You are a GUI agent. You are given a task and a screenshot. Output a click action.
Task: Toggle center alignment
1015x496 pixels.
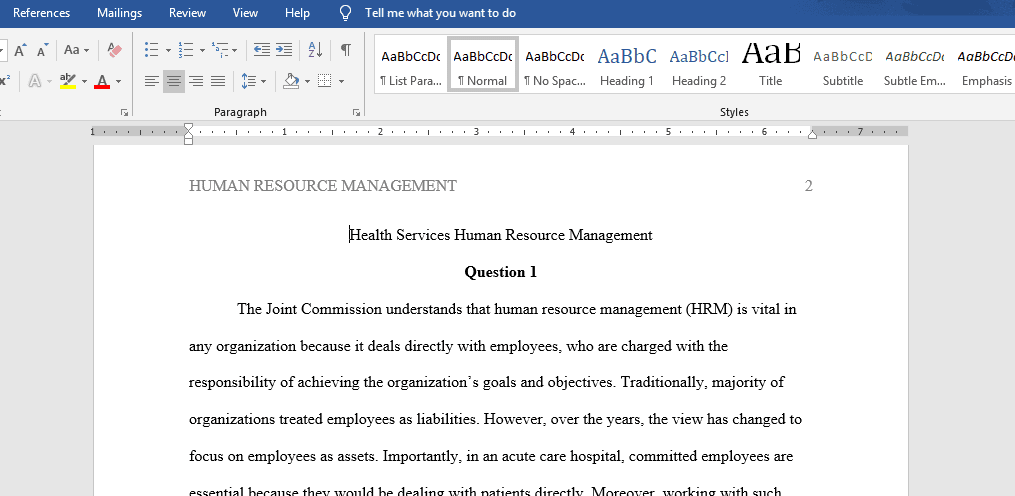tap(173, 82)
